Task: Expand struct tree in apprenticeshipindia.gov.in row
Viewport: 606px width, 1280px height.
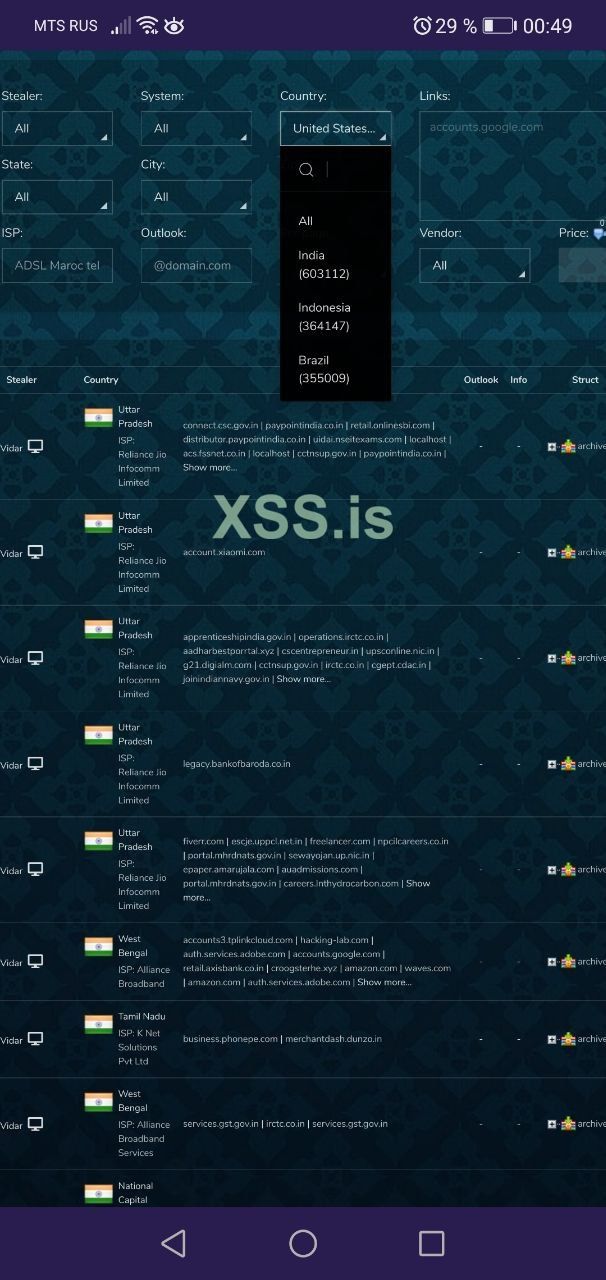Action: point(552,658)
